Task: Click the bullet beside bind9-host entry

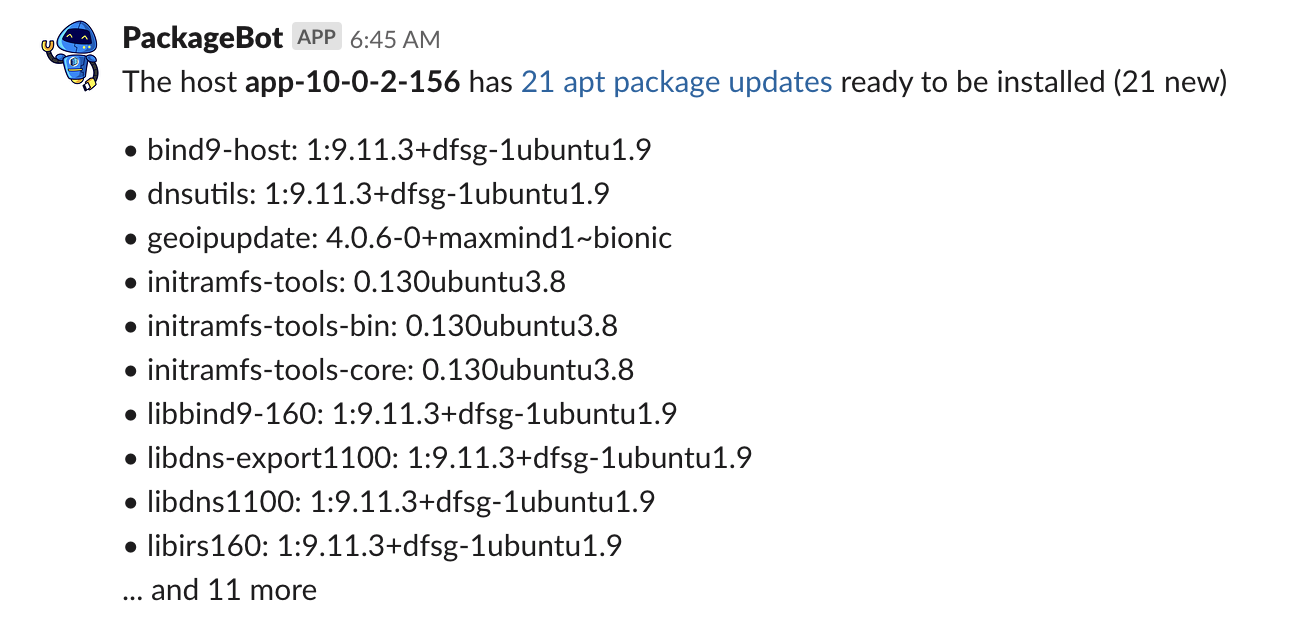Action: point(129,150)
